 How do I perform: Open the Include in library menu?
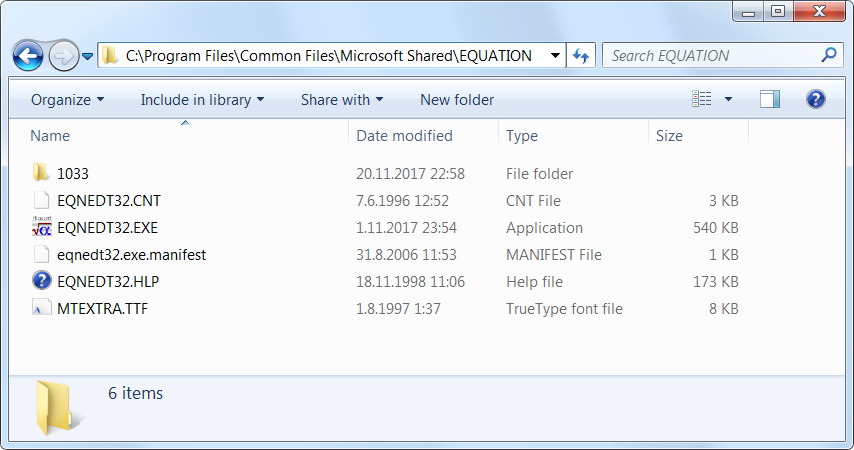pyautogui.click(x=202, y=100)
